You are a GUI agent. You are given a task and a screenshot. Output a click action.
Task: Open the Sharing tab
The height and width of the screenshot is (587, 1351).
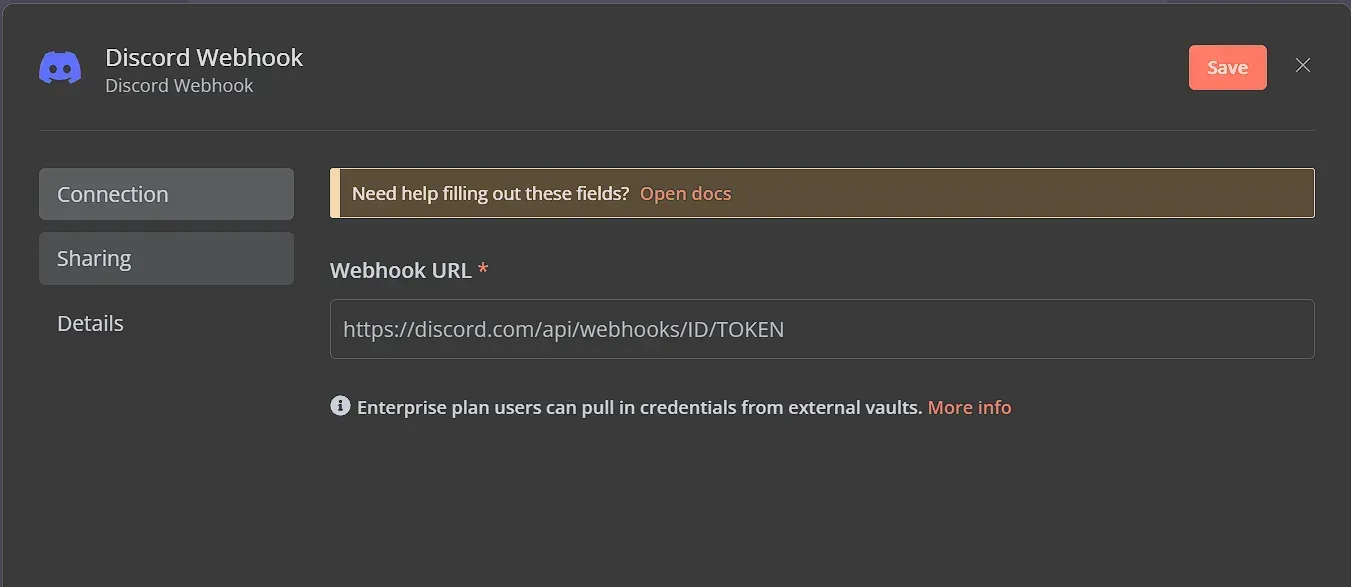[x=166, y=258]
